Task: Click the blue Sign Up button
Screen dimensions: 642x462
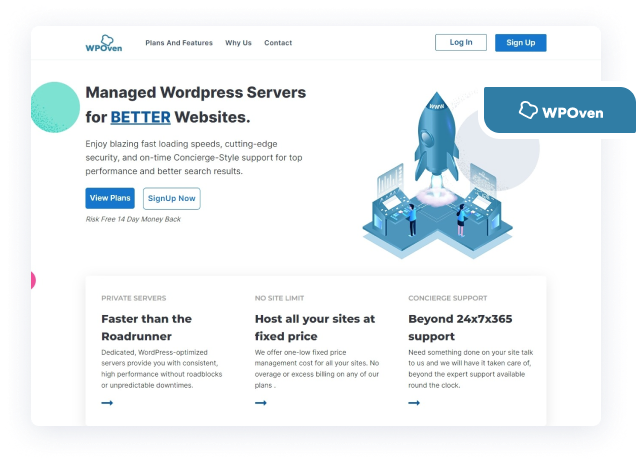Action: [x=520, y=43]
